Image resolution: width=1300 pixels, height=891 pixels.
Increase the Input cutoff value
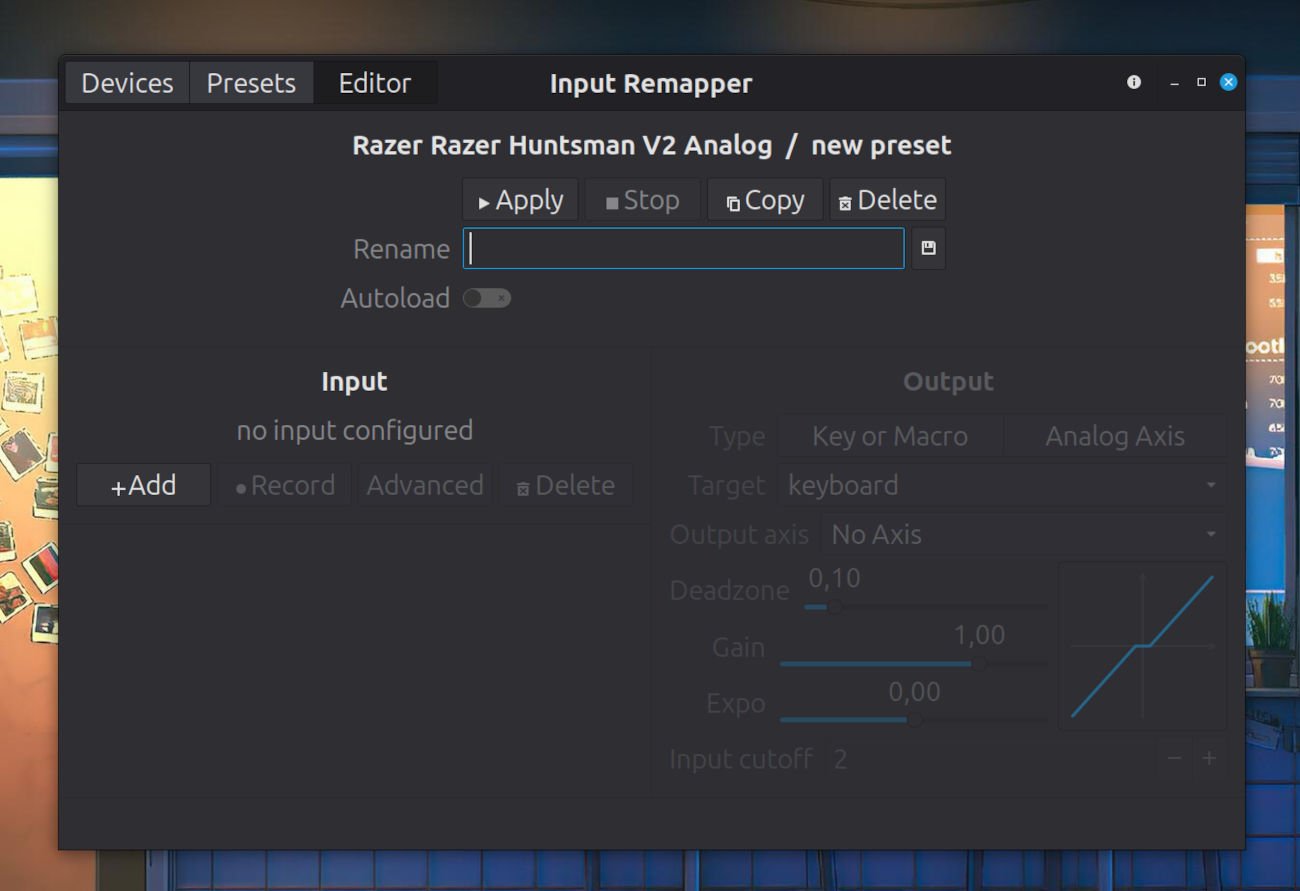1208,759
